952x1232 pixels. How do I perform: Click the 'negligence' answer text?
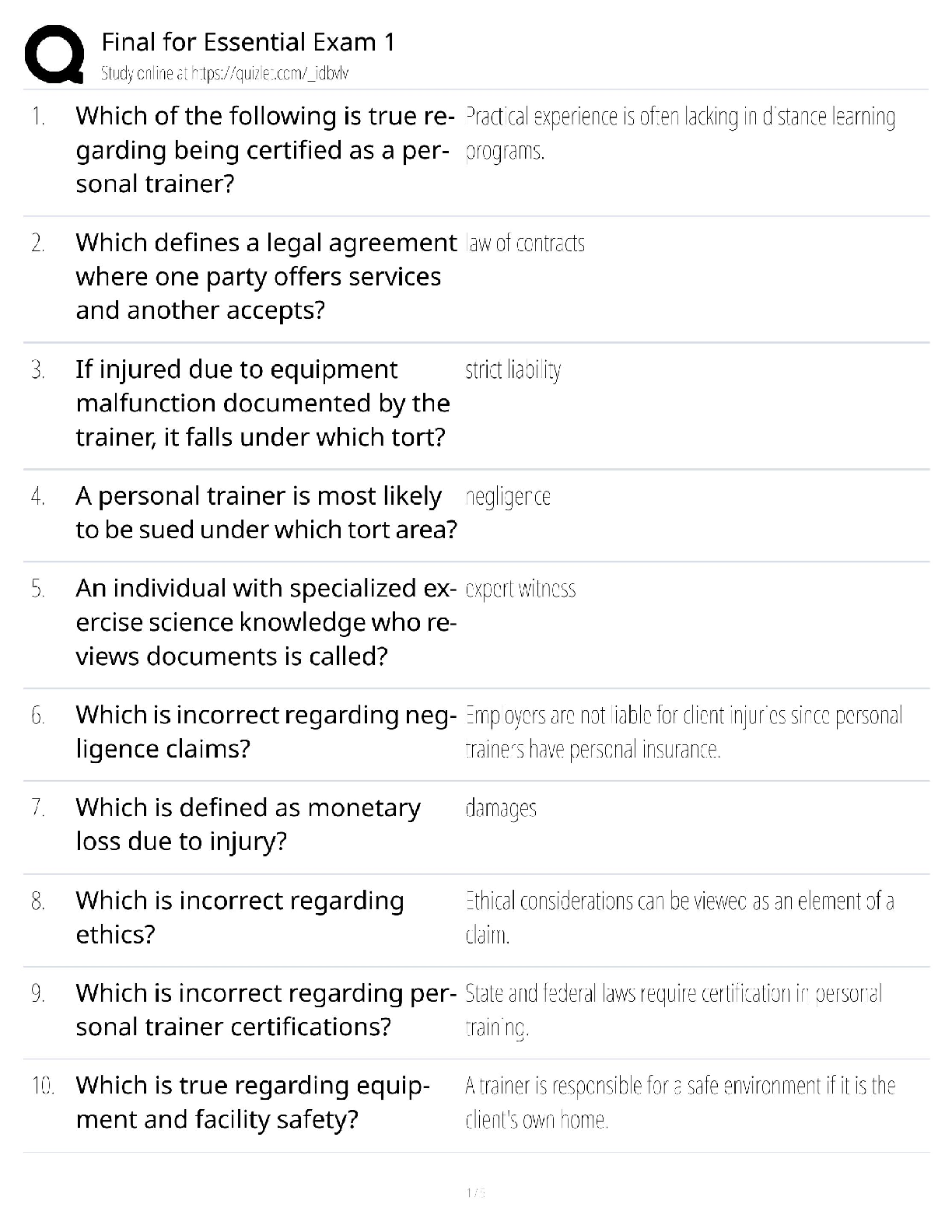[508, 497]
